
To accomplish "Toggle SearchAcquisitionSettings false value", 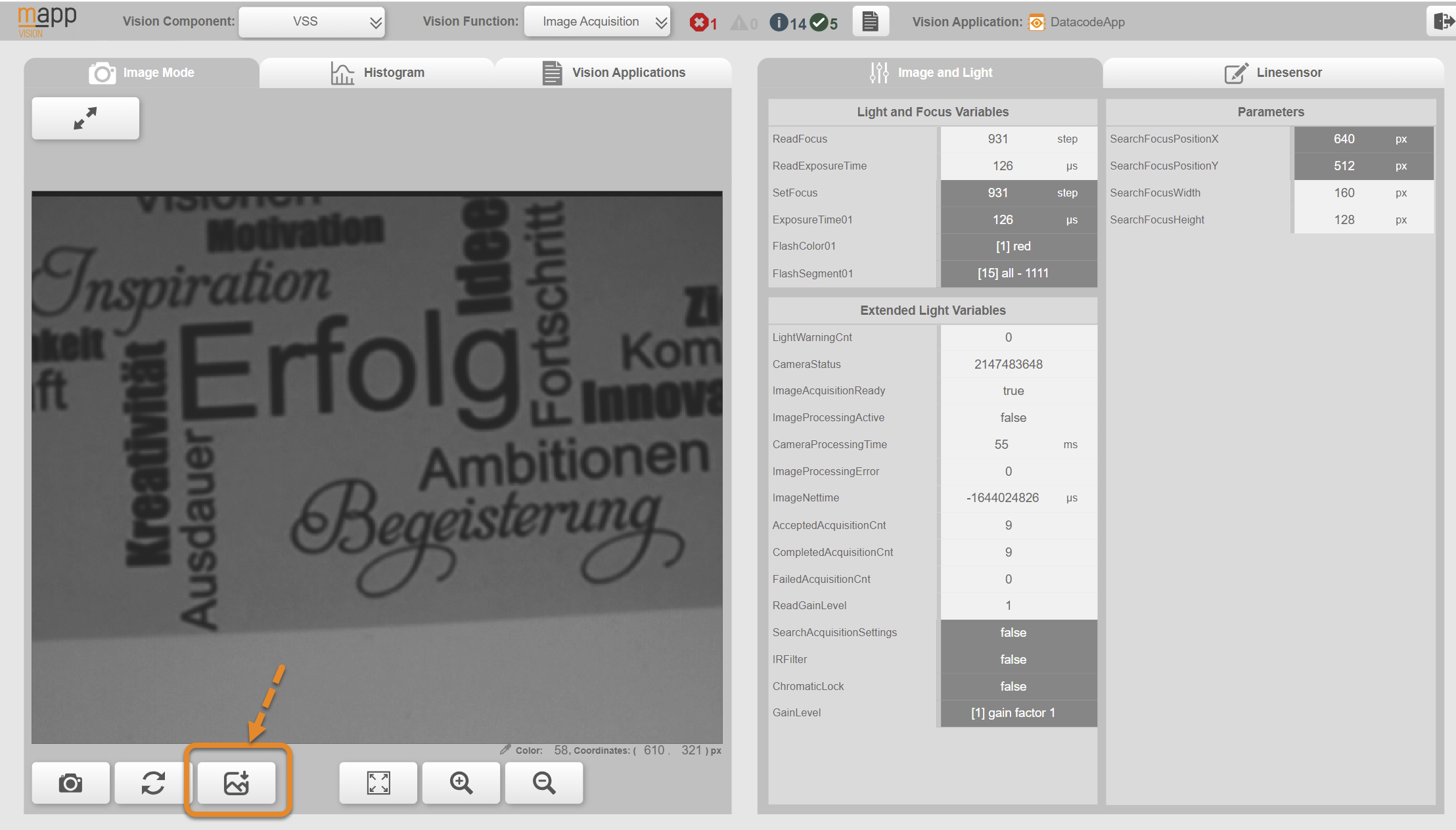I will click(x=1018, y=633).
